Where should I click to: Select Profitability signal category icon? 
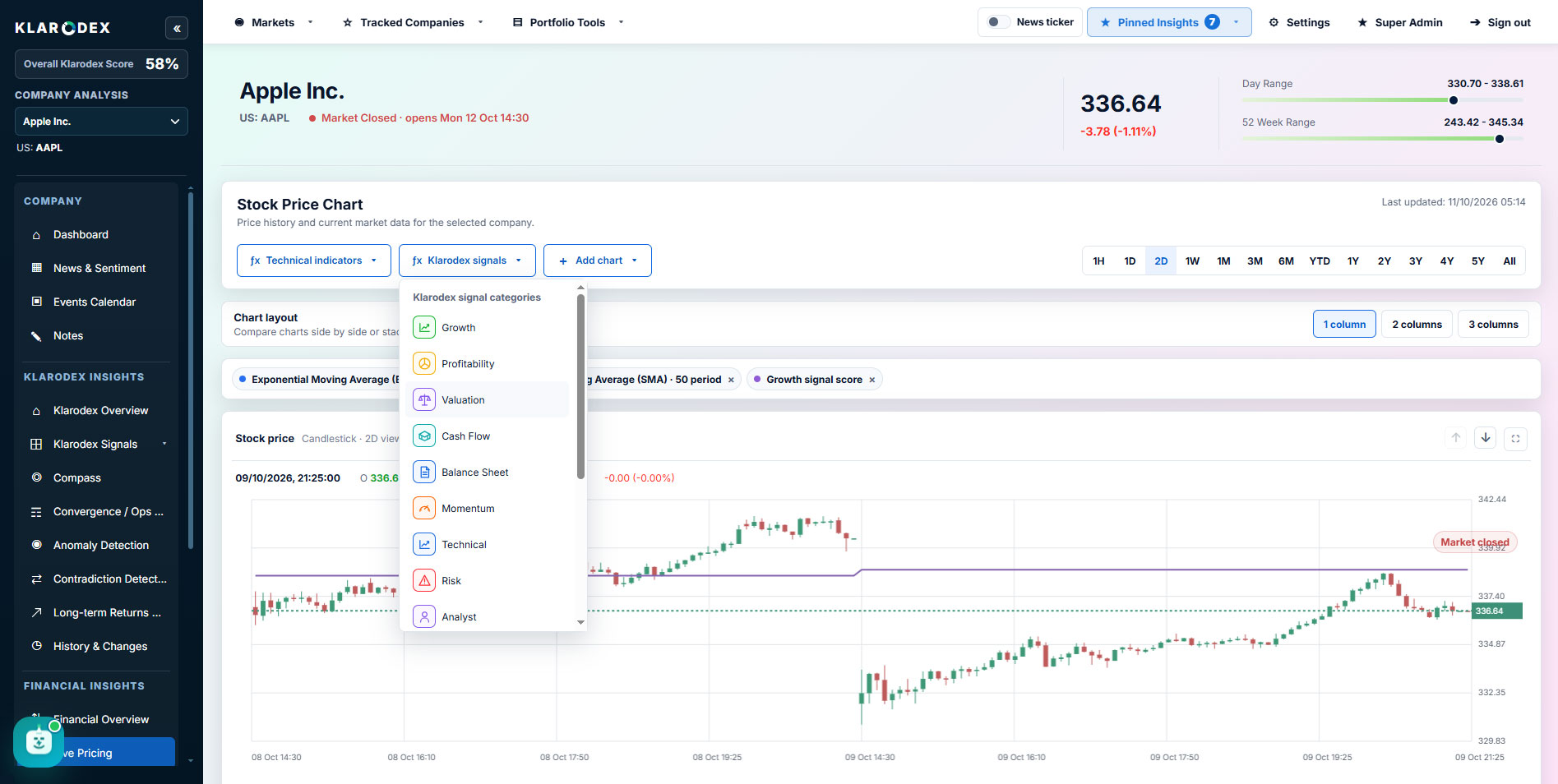[424, 363]
